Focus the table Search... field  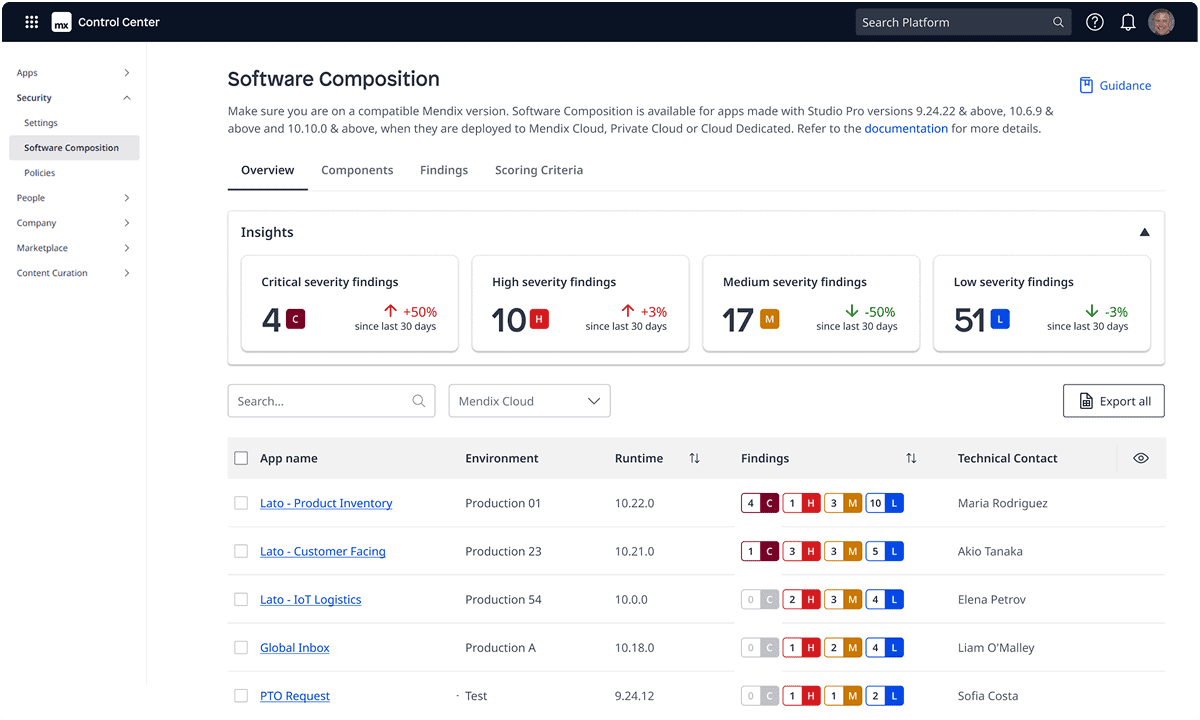point(331,401)
